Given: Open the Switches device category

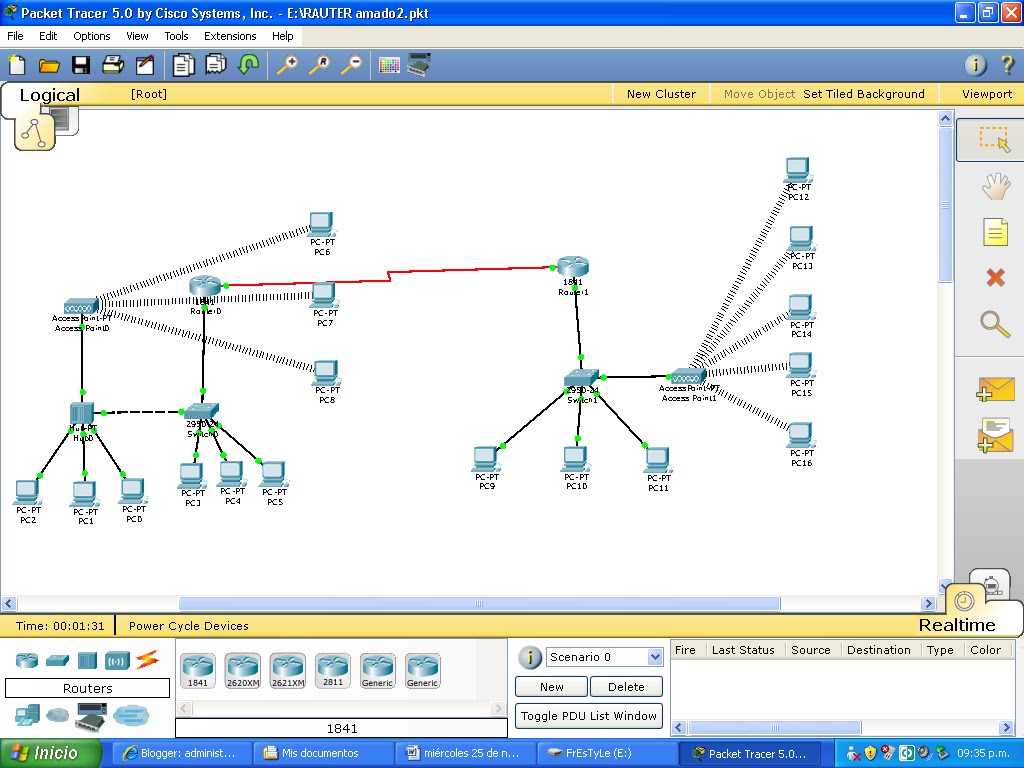Looking at the screenshot, I should pos(56,658).
